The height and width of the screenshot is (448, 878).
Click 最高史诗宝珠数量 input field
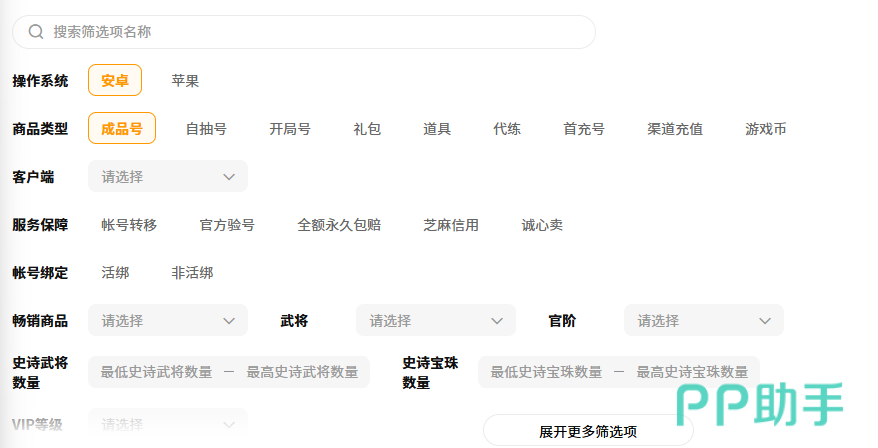coord(692,372)
